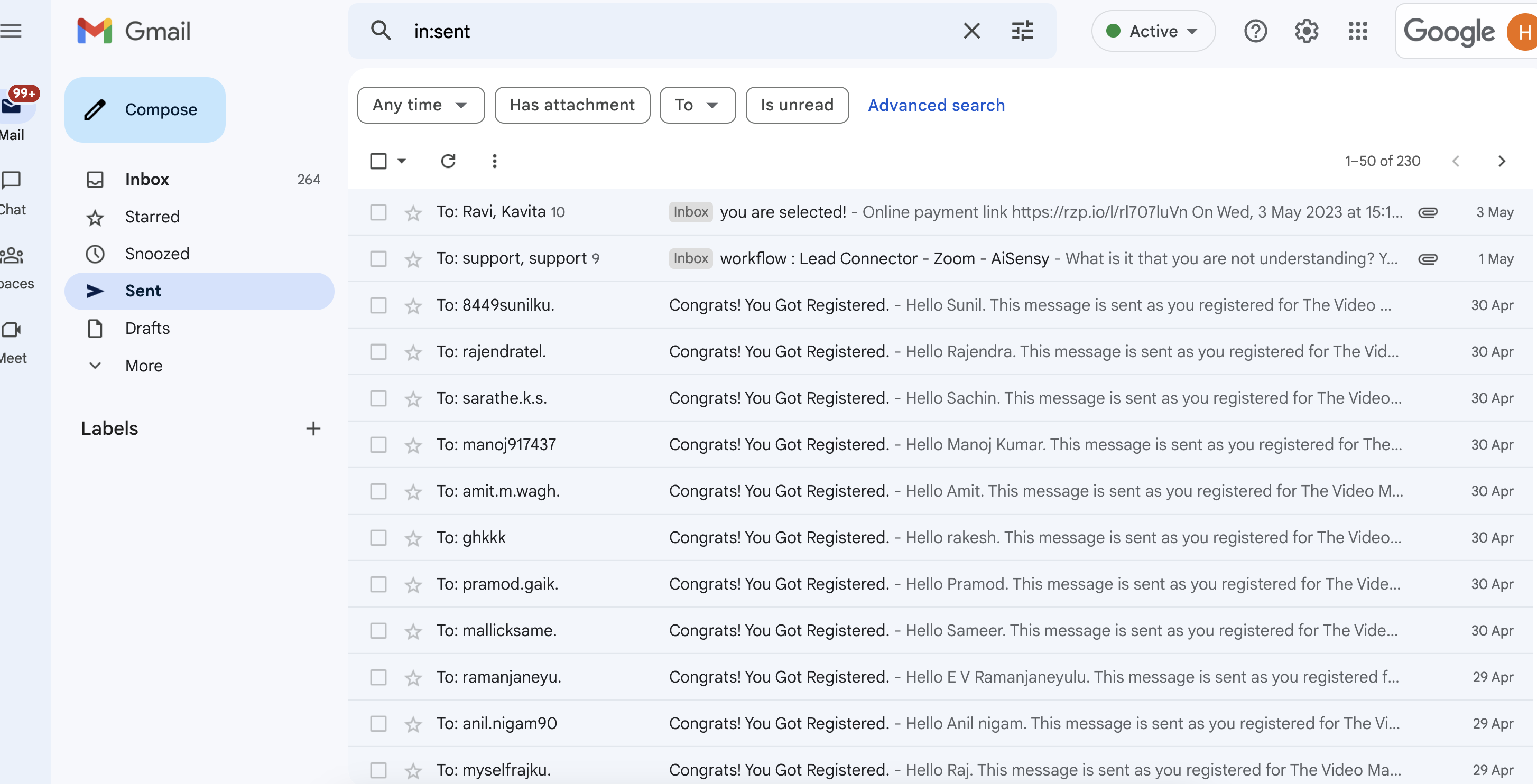Go to the next page of results
This screenshot has width=1537, height=784.
[x=1502, y=161]
